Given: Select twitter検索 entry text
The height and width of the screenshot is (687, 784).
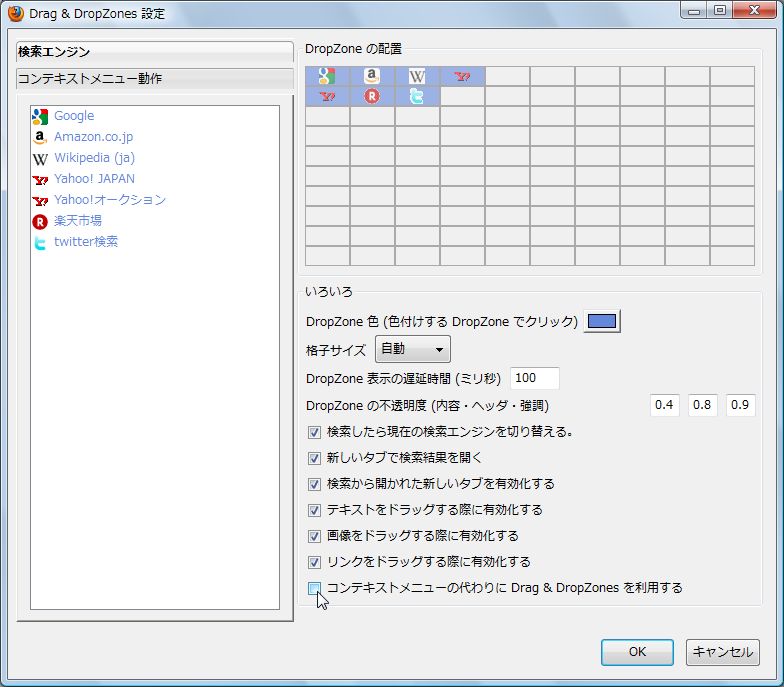Looking at the screenshot, I should tap(86, 242).
